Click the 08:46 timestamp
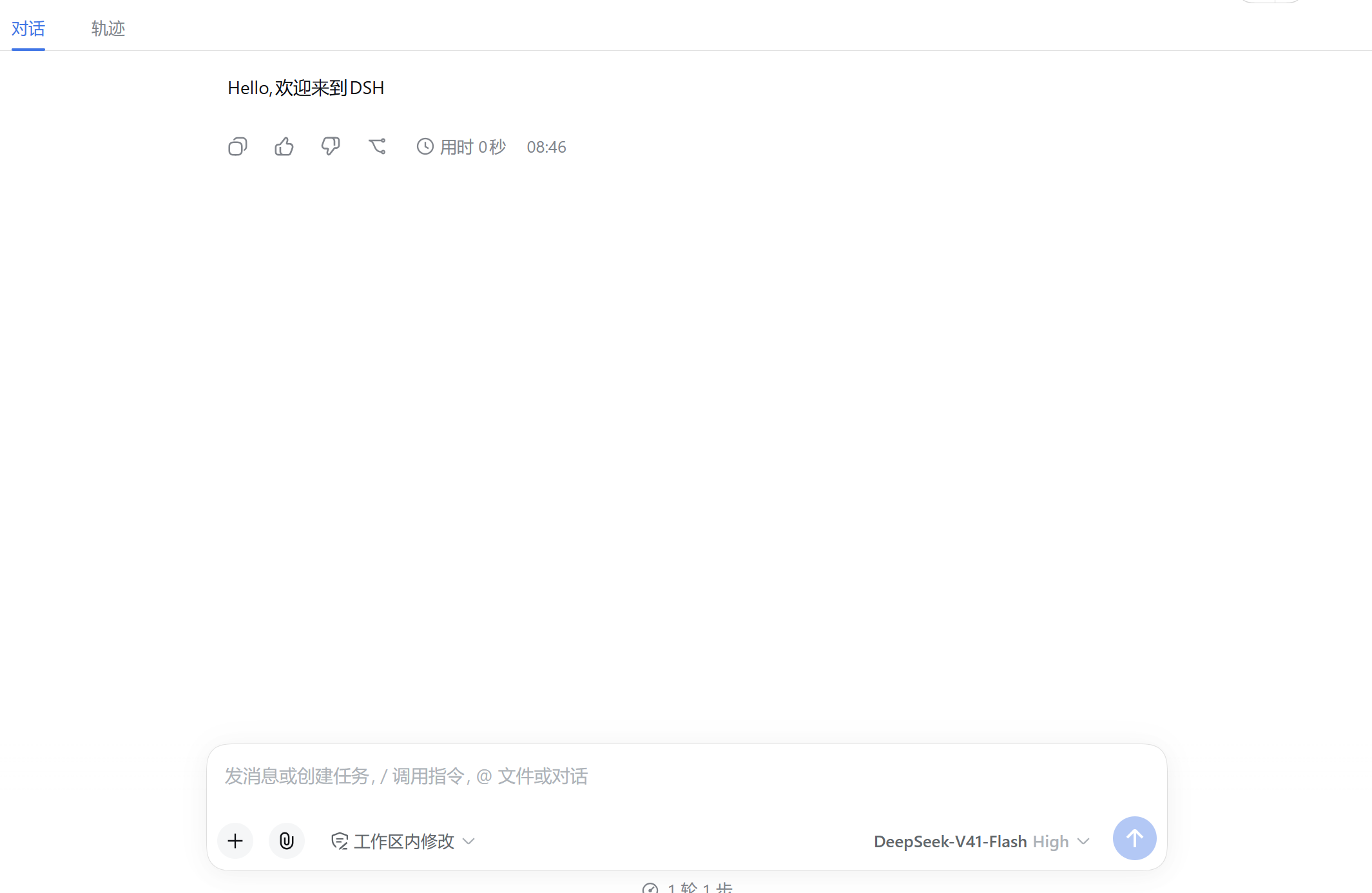The image size is (1372, 893). tap(546, 148)
